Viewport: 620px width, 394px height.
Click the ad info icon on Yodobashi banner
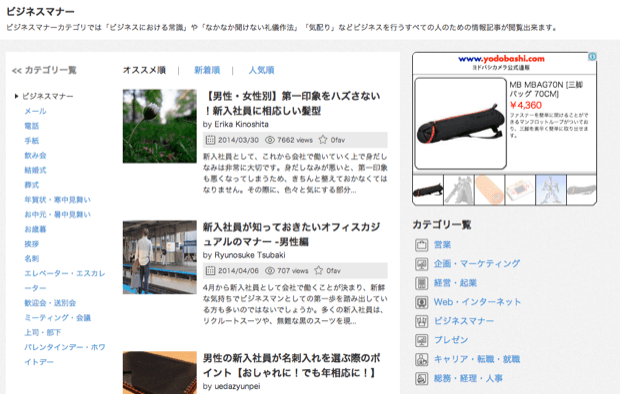click(x=592, y=57)
